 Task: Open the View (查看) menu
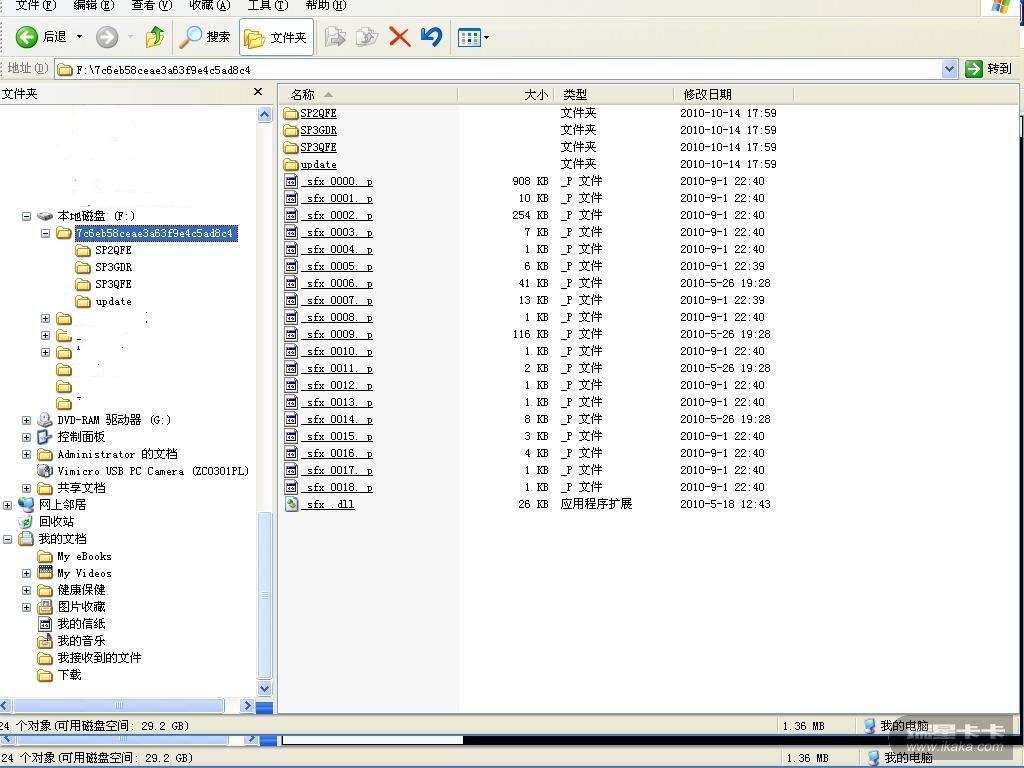tap(151, 5)
